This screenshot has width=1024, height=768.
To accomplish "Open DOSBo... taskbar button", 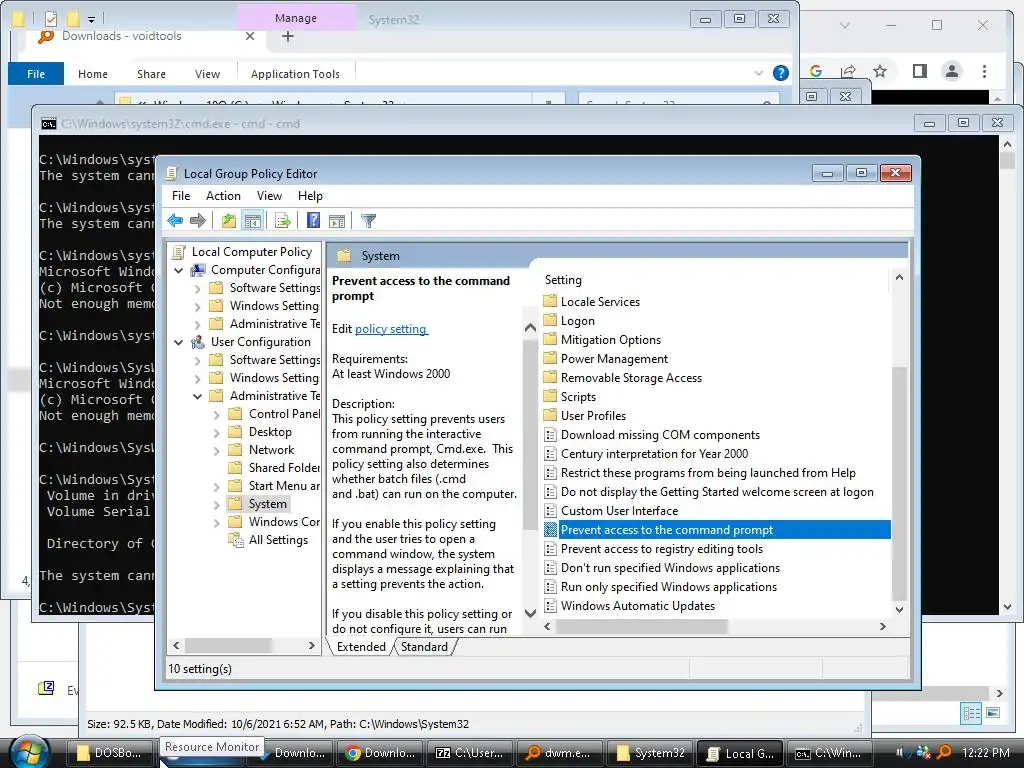I will tap(110, 753).
